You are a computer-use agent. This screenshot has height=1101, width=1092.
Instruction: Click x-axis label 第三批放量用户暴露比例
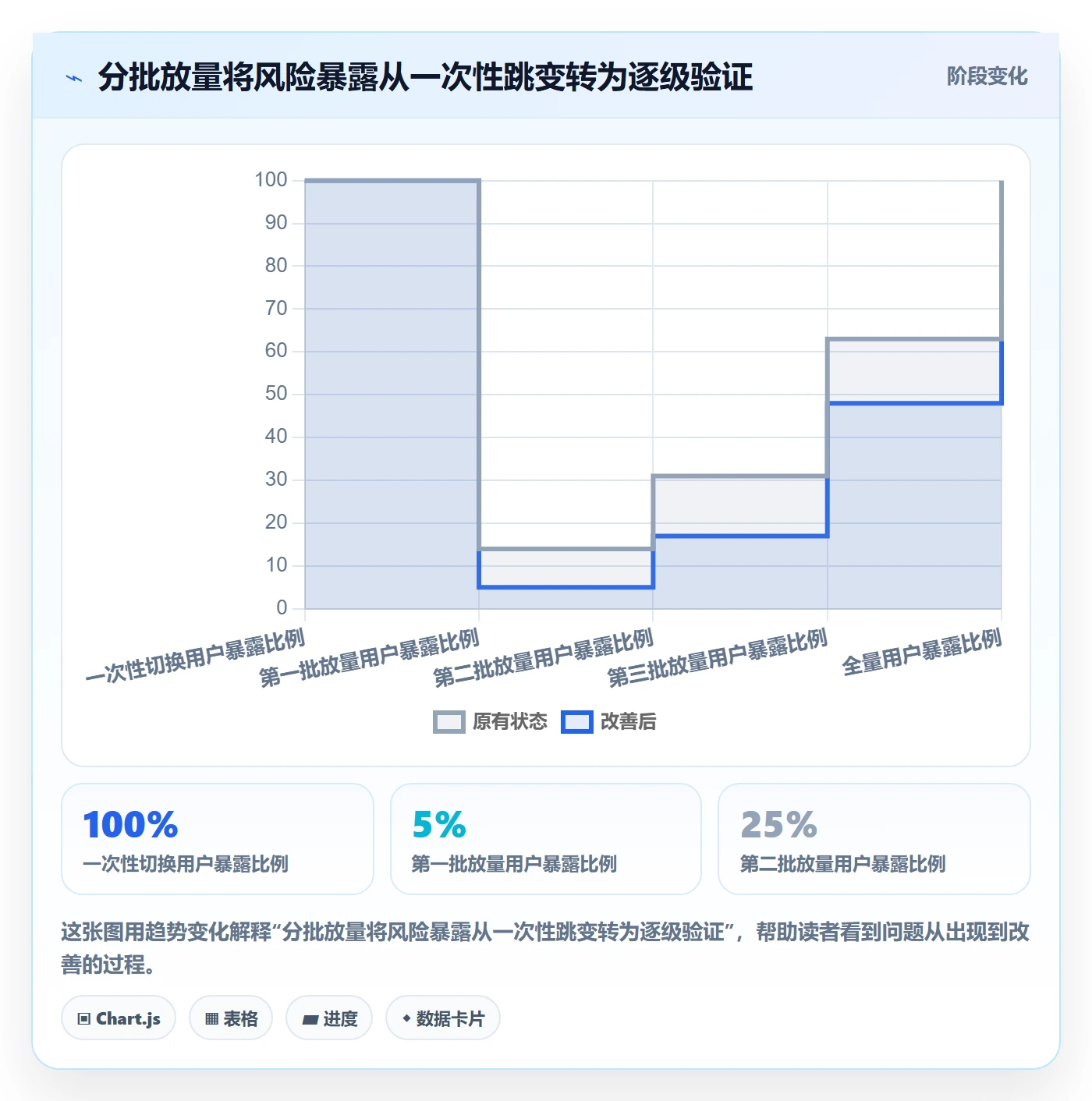718,659
